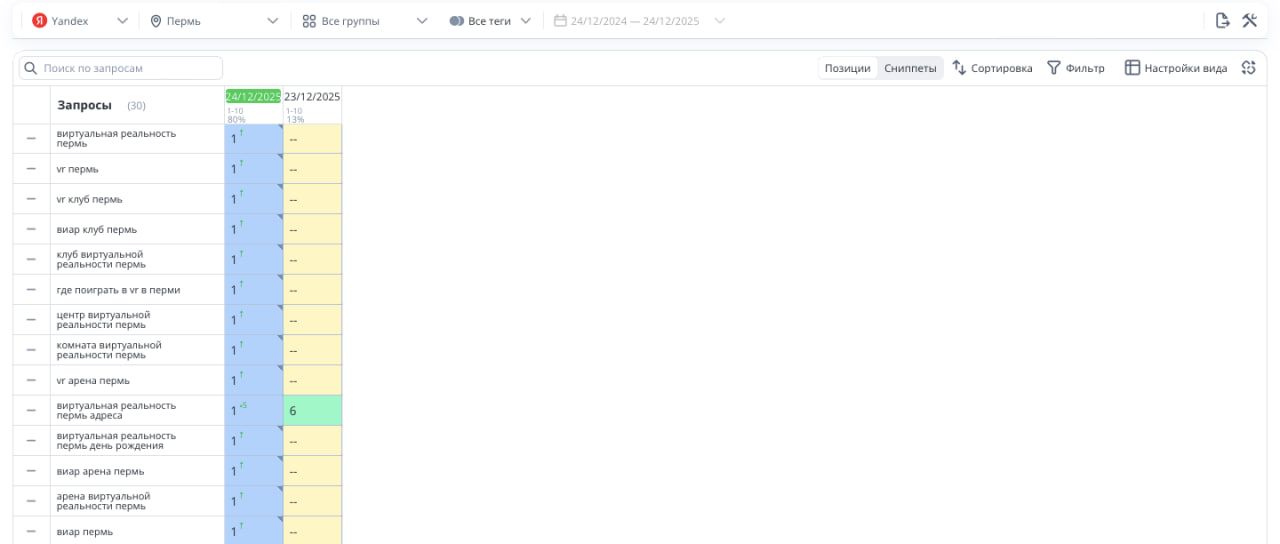Viewport: 1280px width, 544px height.
Task: Switch to the Позиции tab
Action: 847,68
